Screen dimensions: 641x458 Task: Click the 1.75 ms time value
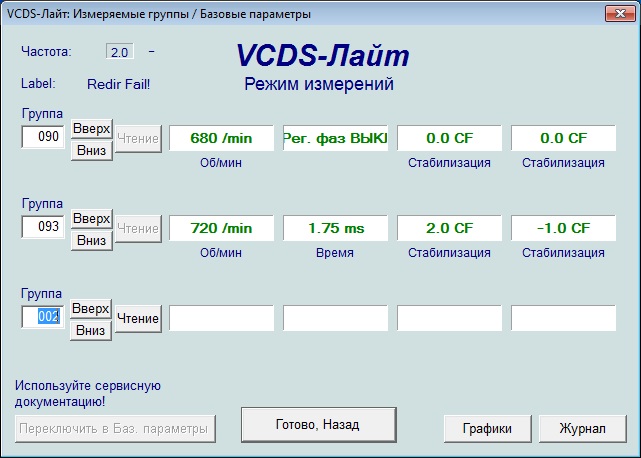335,228
